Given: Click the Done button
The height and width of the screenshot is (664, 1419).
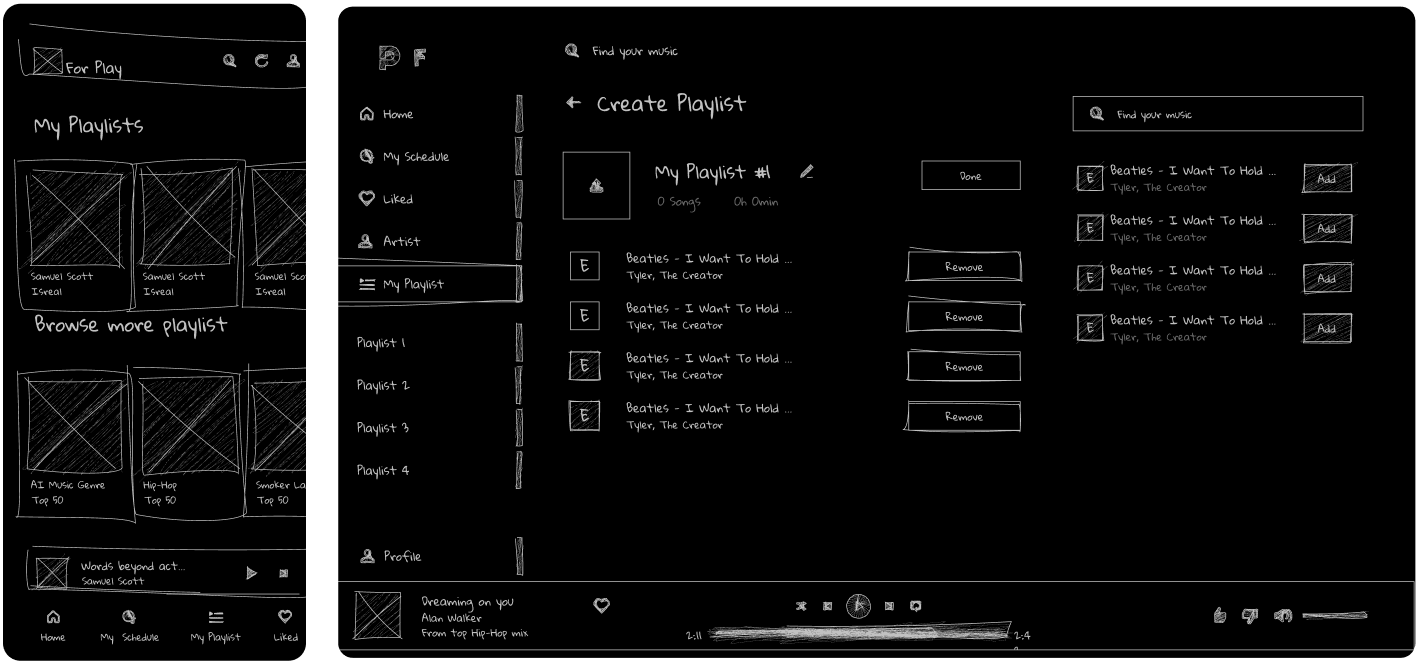Looking at the screenshot, I should [x=970, y=176].
